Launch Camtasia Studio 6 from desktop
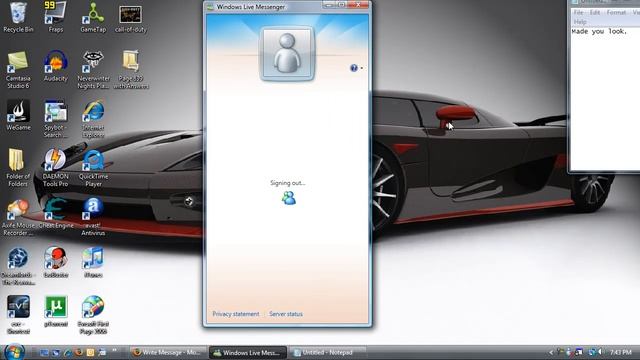Screen dimensions: 640x360 [18, 70]
